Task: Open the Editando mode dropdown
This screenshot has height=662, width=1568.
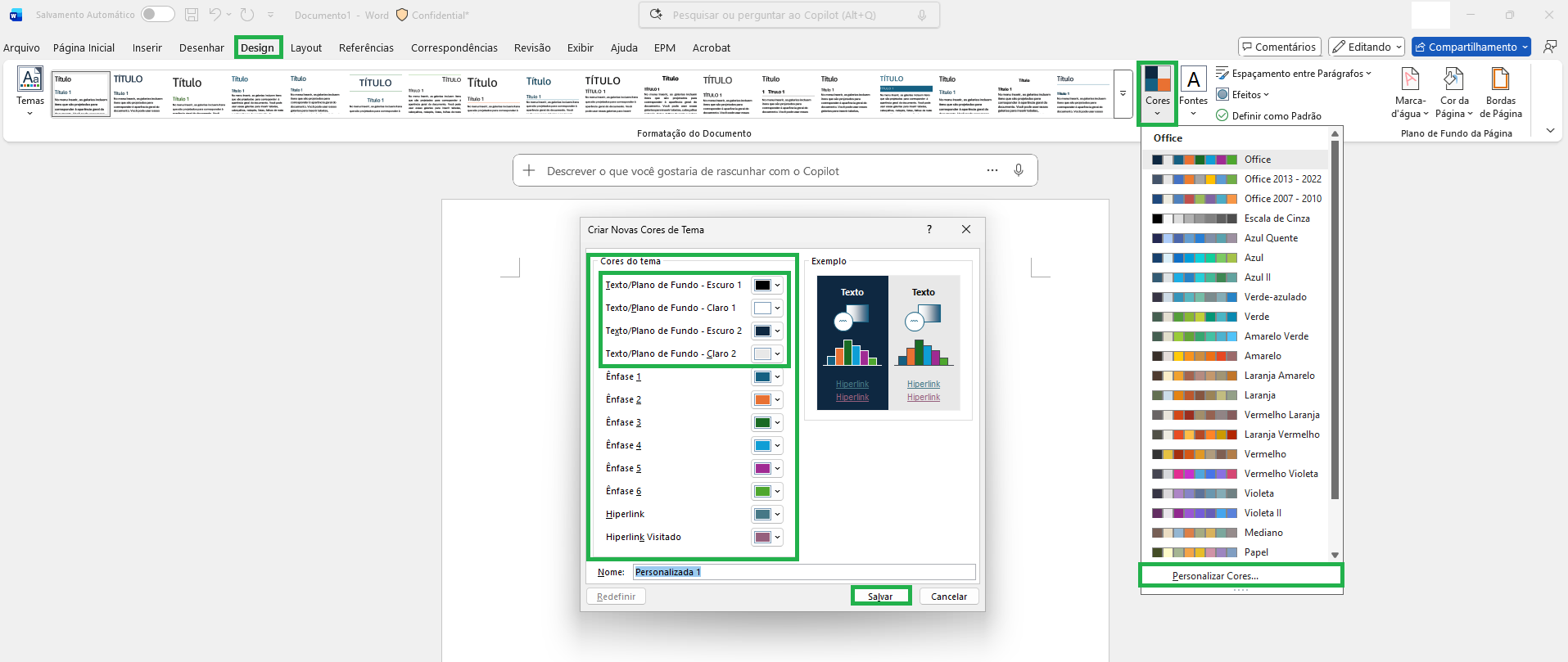Action: (1366, 47)
